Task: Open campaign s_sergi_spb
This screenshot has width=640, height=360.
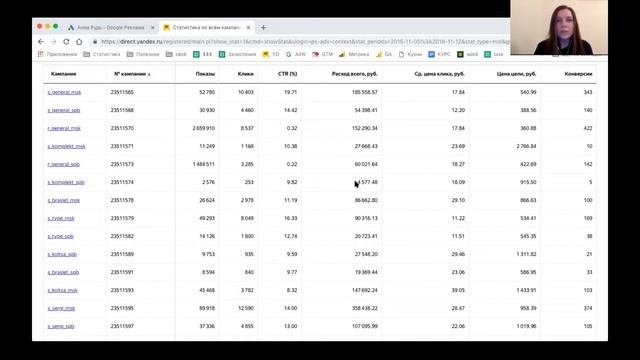Action: point(61,326)
